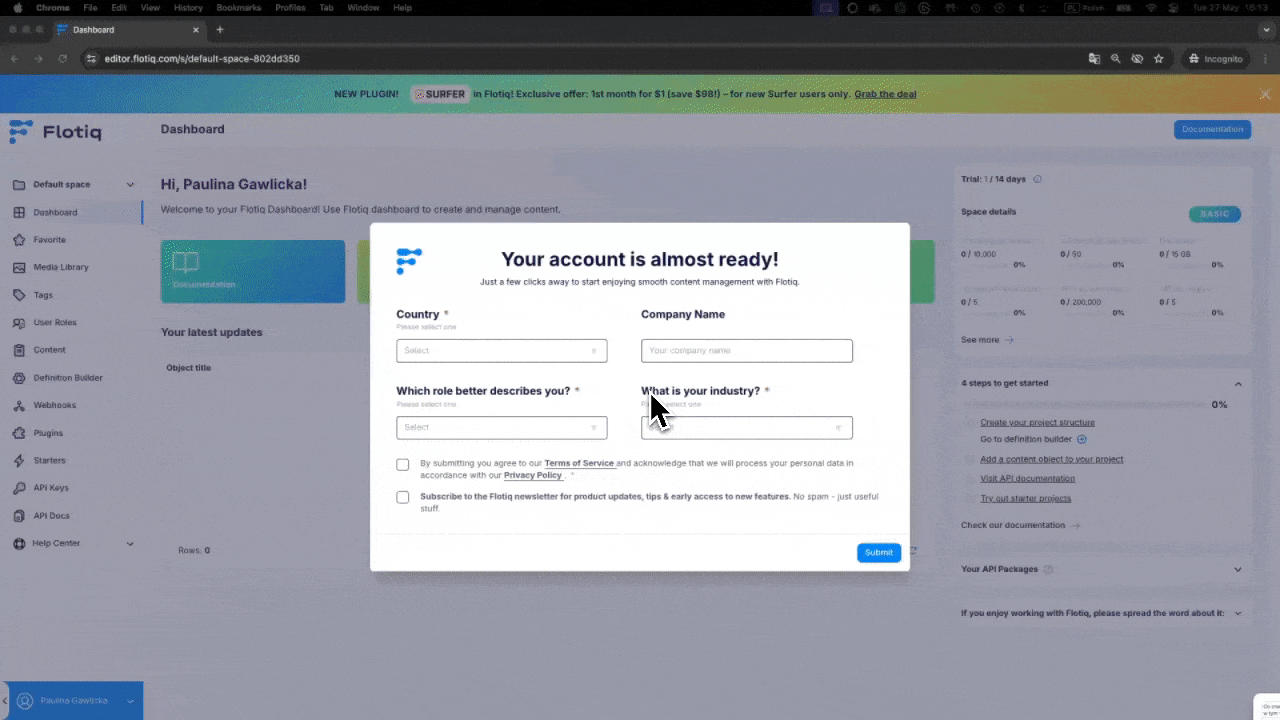Click the Default space folder icon
Viewport: 1280px width, 720px height.
pyautogui.click(x=19, y=184)
